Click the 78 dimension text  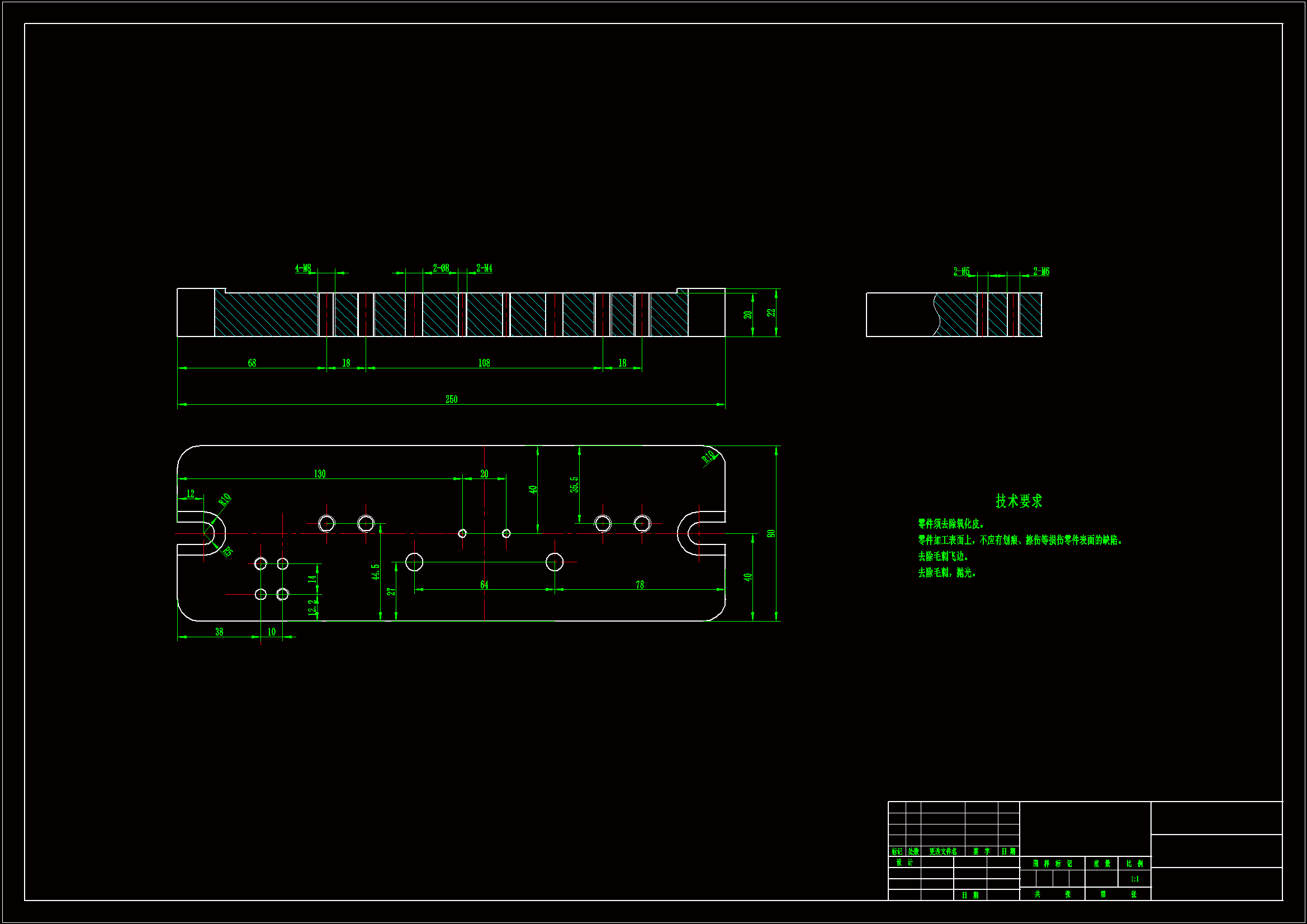pyautogui.click(x=640, y=585)
